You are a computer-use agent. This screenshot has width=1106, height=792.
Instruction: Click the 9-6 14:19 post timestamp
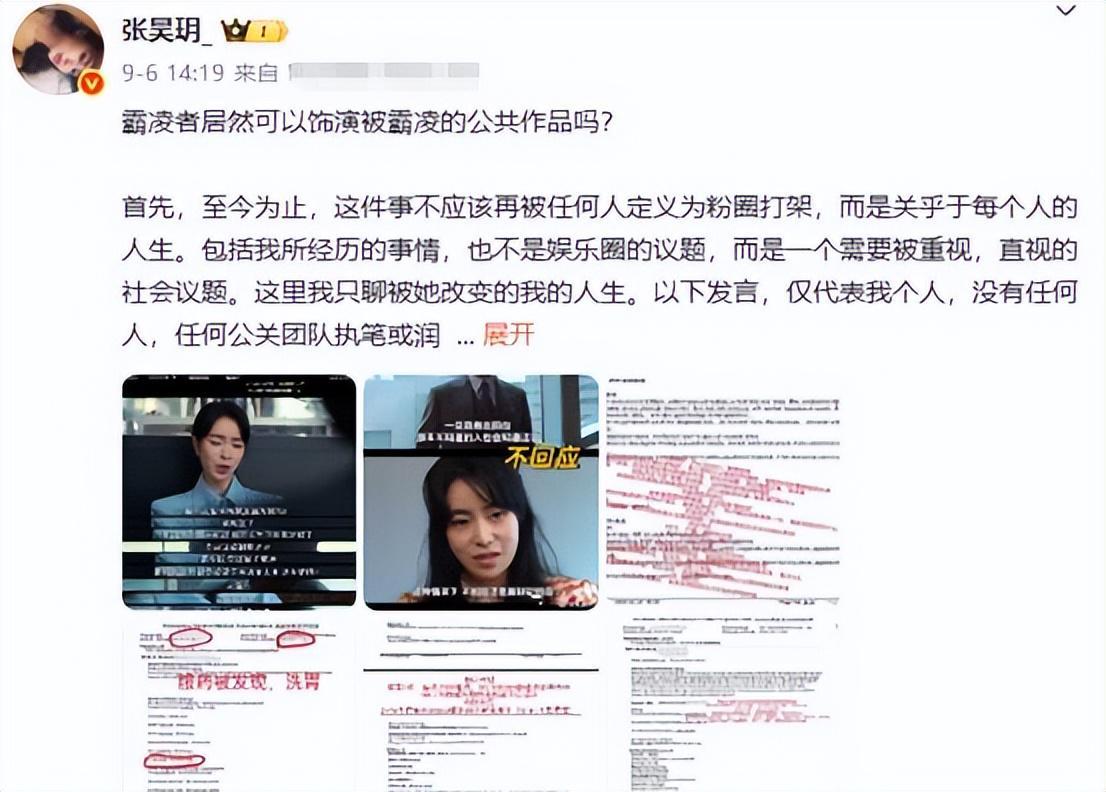(173, 72)
